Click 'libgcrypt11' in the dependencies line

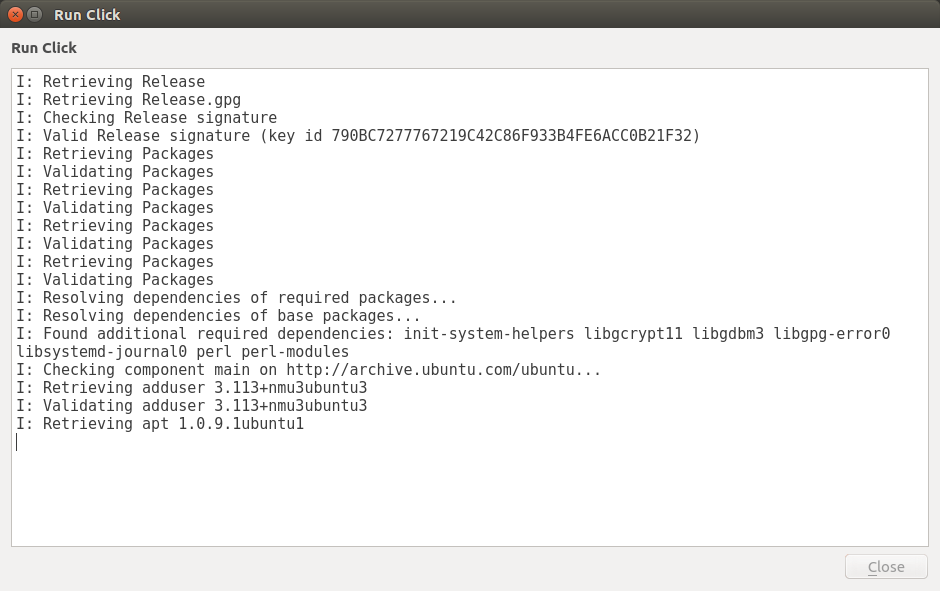tap(634, 334)
